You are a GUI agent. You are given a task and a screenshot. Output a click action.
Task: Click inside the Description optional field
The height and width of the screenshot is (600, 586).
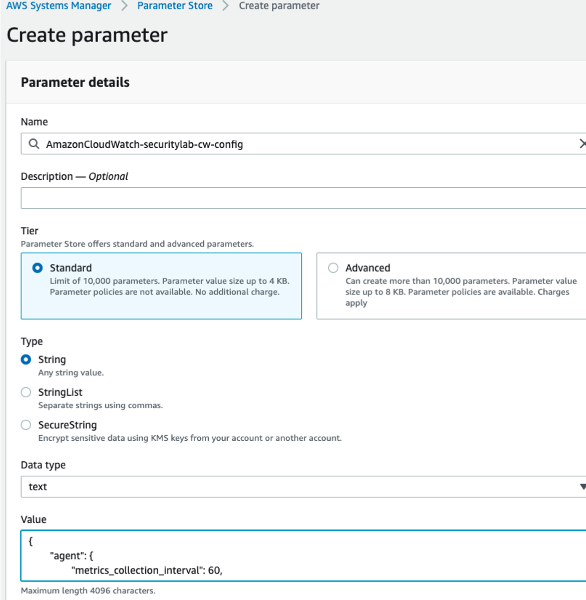pos(303,198)
